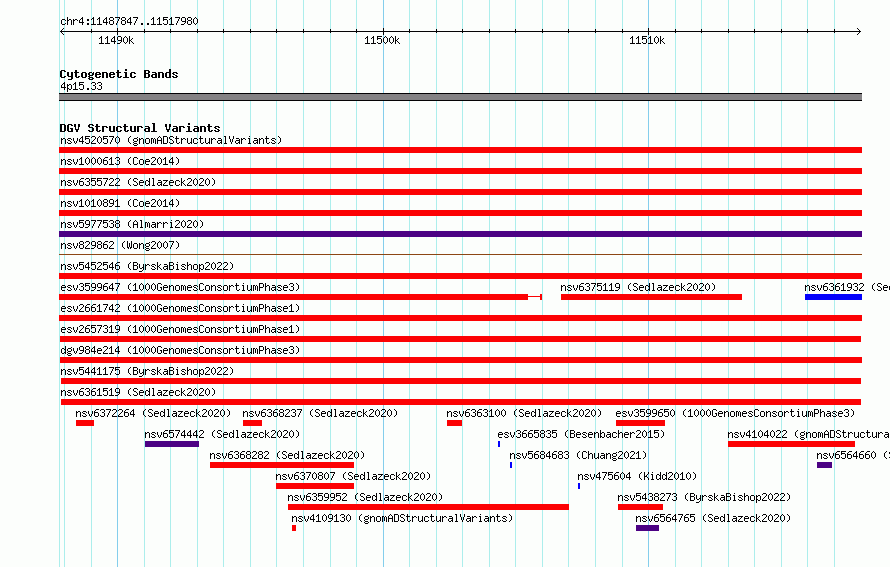
Task: Select the small red bar under nsv6372264
Action: tap(85, 423)
